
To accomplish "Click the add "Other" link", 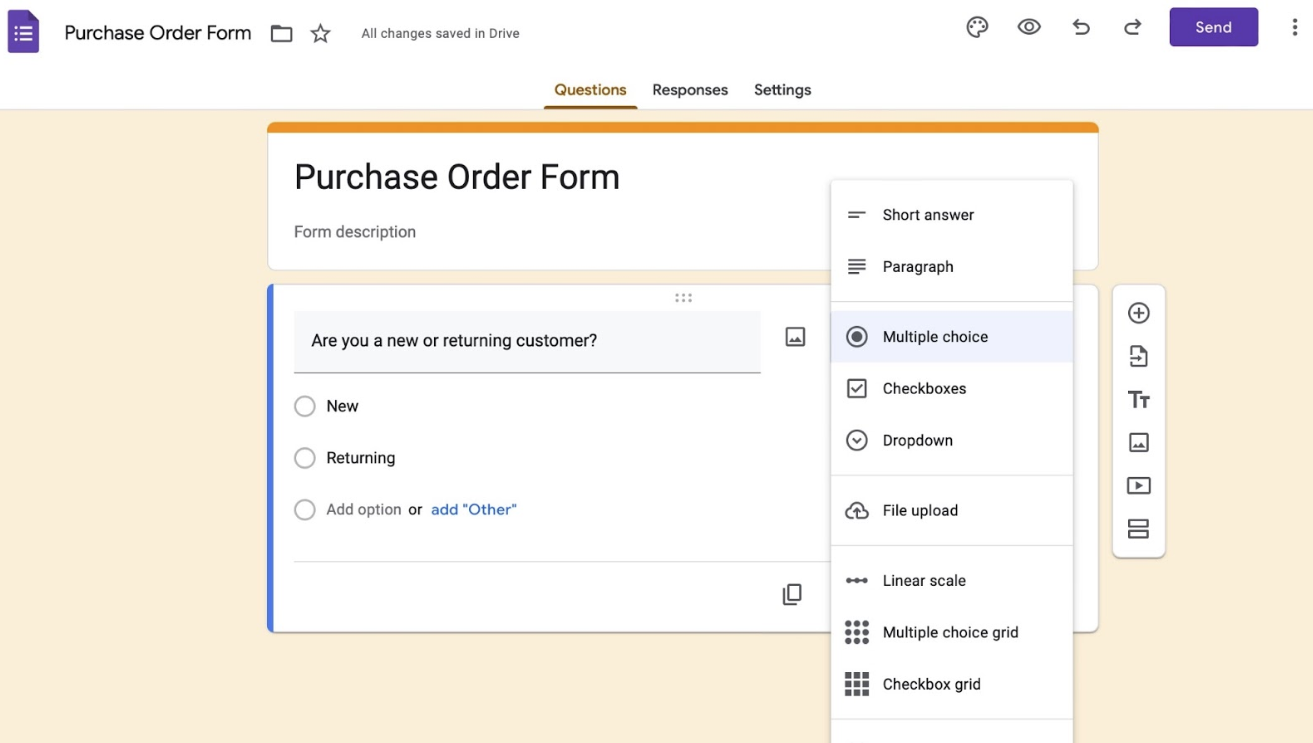I will pos(473,509).
